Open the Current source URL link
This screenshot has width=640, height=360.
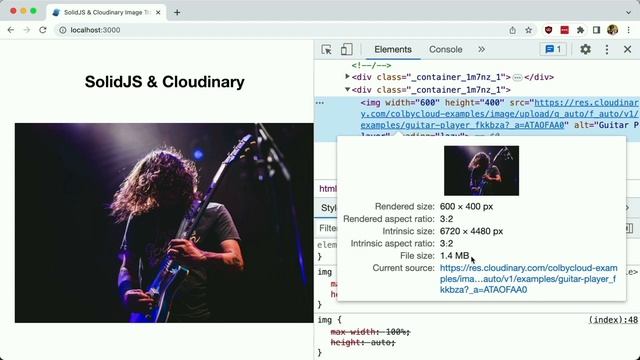click(x=529, y=279)
